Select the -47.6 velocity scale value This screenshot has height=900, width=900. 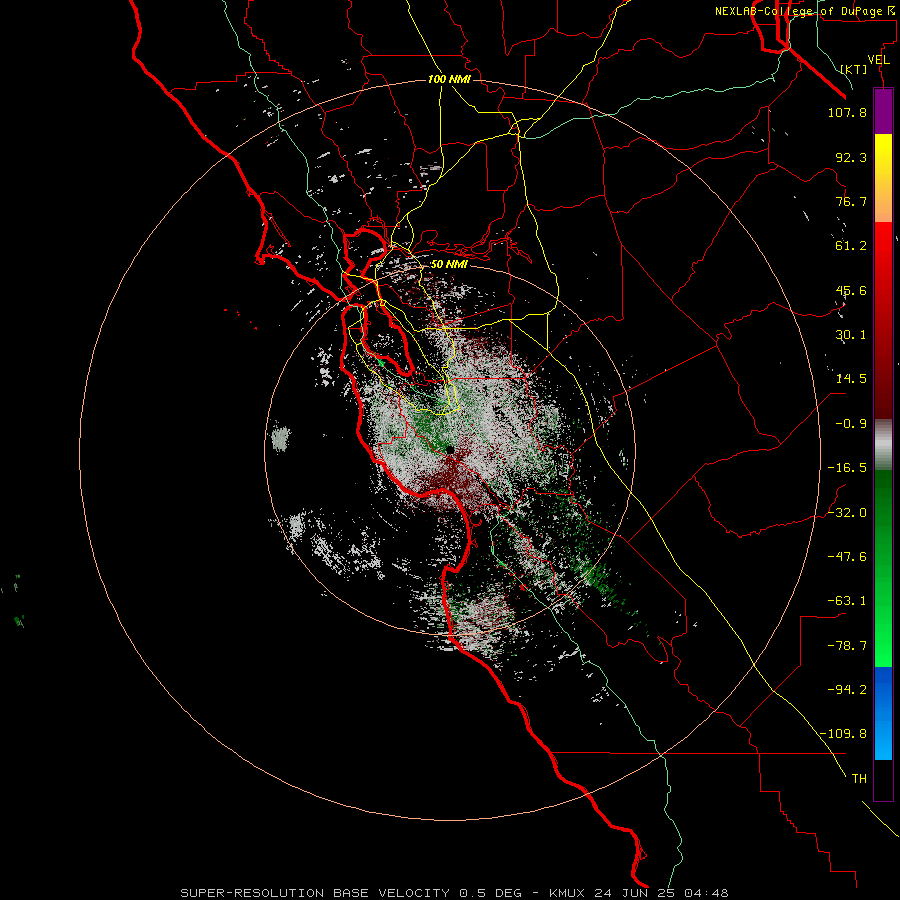pyautogui.click(x=847, y=557)
